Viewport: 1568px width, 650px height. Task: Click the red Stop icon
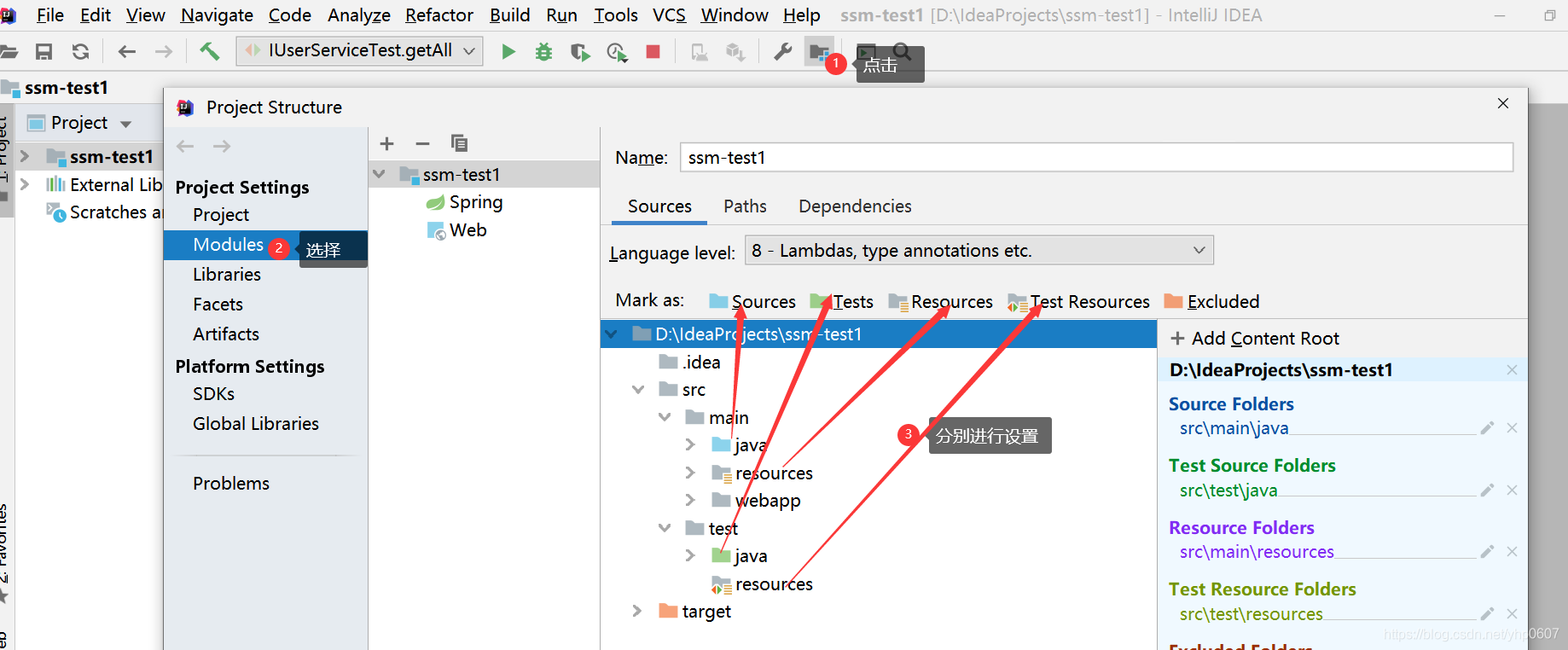(653, 52)
